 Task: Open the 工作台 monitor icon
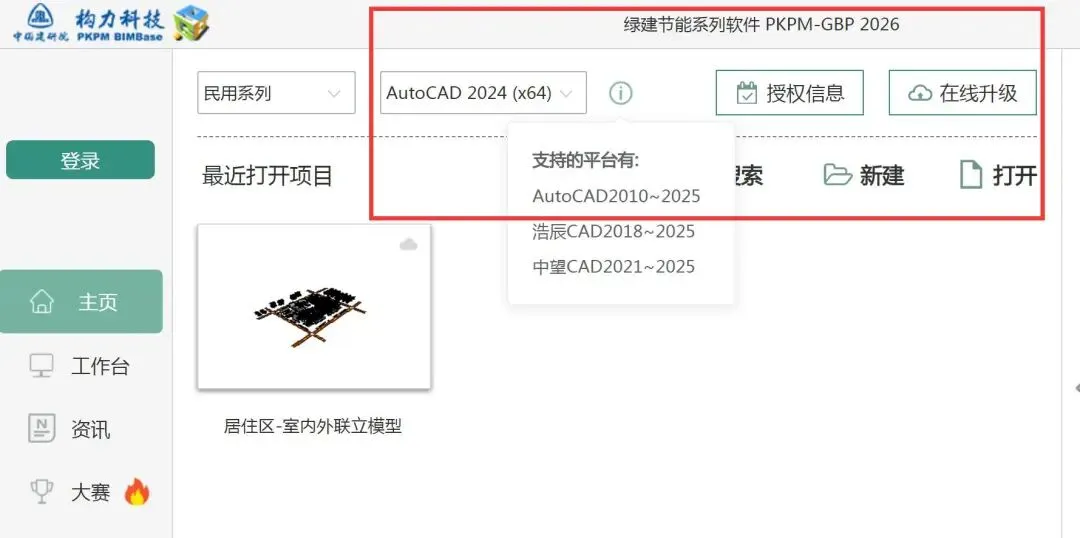(41, 366)
